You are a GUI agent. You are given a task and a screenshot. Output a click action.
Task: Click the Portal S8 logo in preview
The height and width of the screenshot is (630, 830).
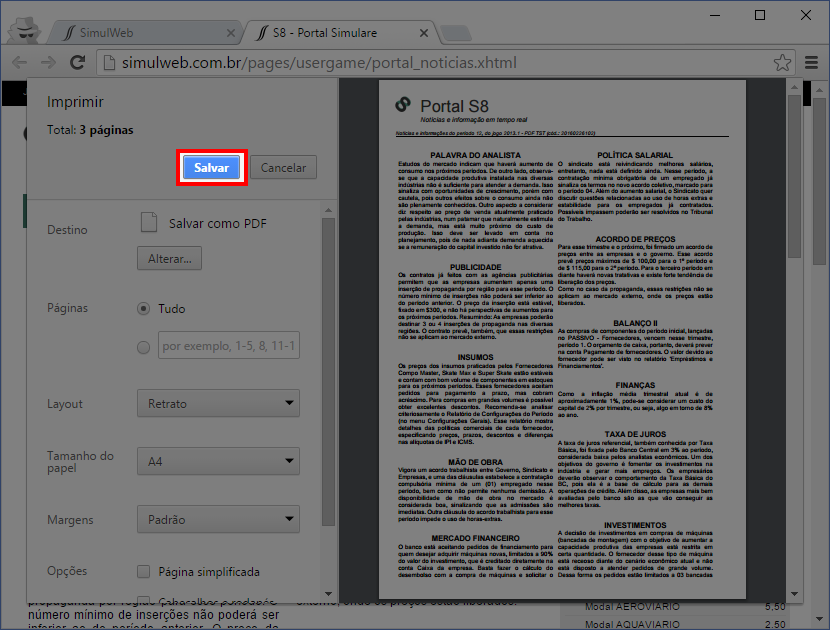[403, 104]
